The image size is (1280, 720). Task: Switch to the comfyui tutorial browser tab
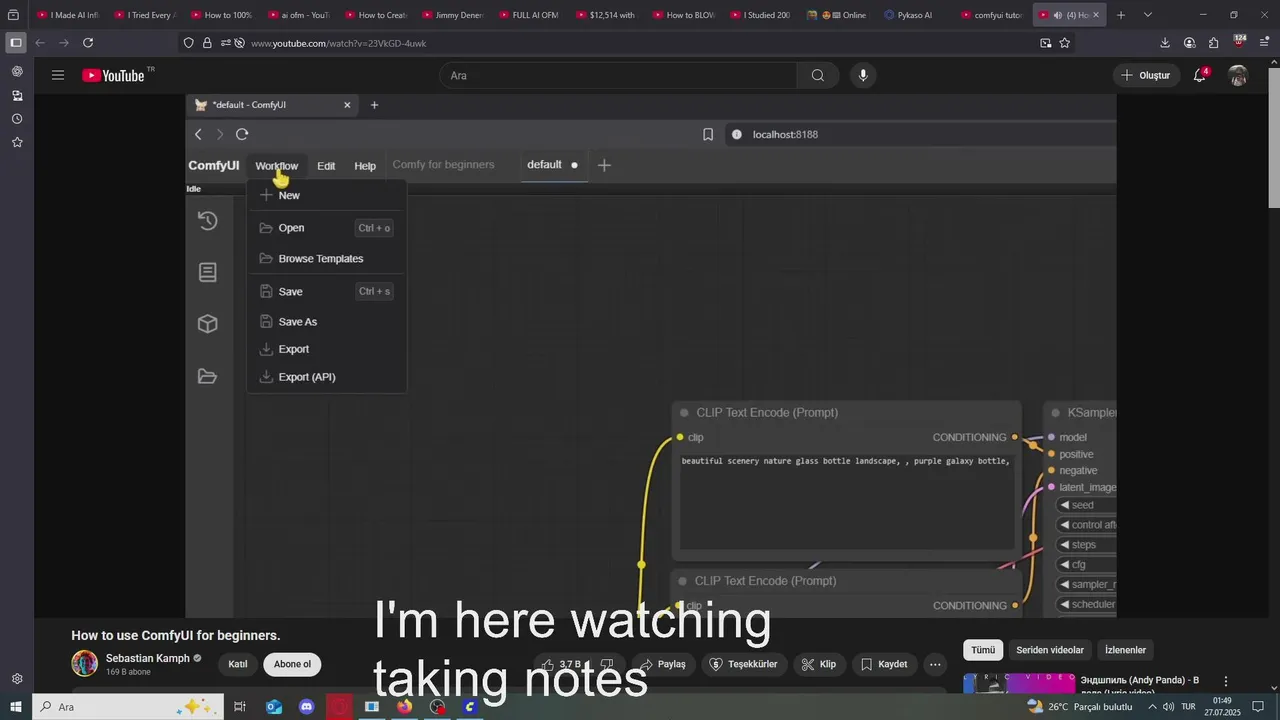(990, 15)
